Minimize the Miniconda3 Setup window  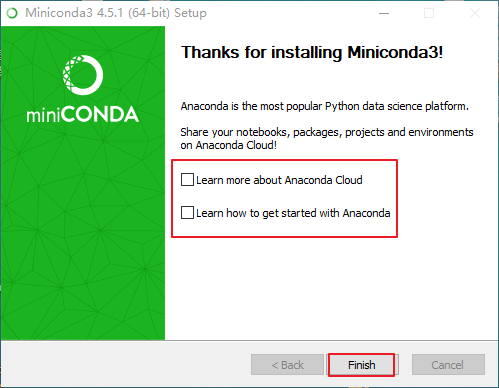[384, 13]
